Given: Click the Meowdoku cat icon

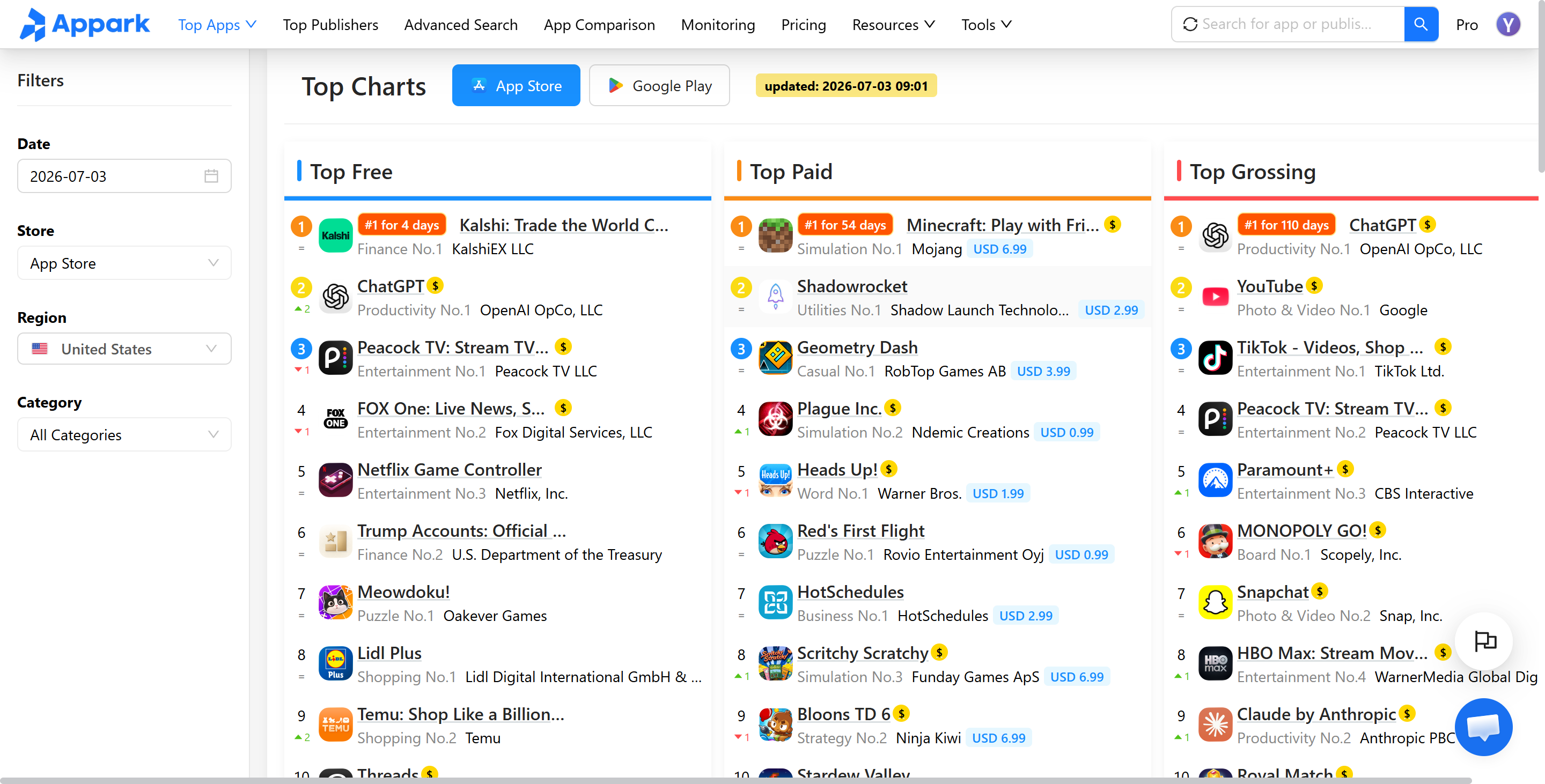Looking at the screenshot, I should (335, 602).
